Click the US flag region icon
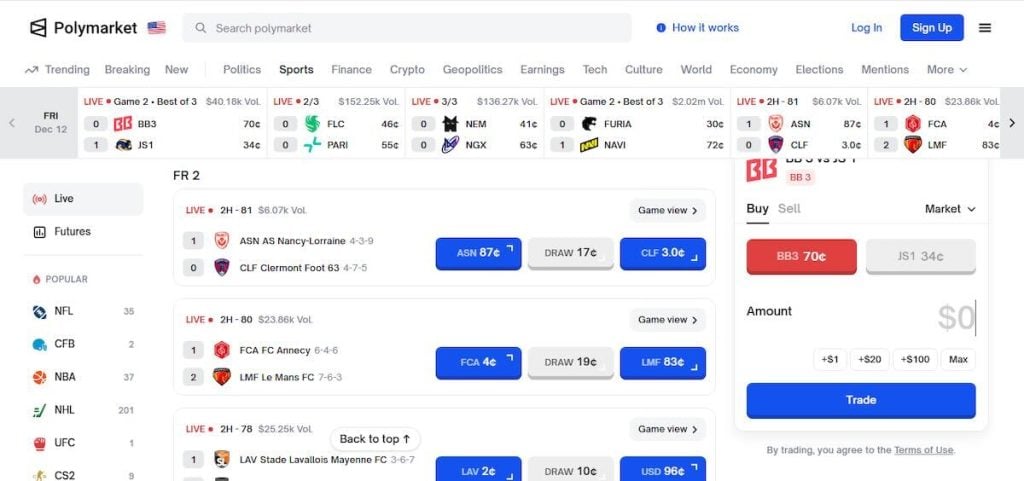Image resolution: width=1024 pixels, height=481 pixels. pos(156,27)
